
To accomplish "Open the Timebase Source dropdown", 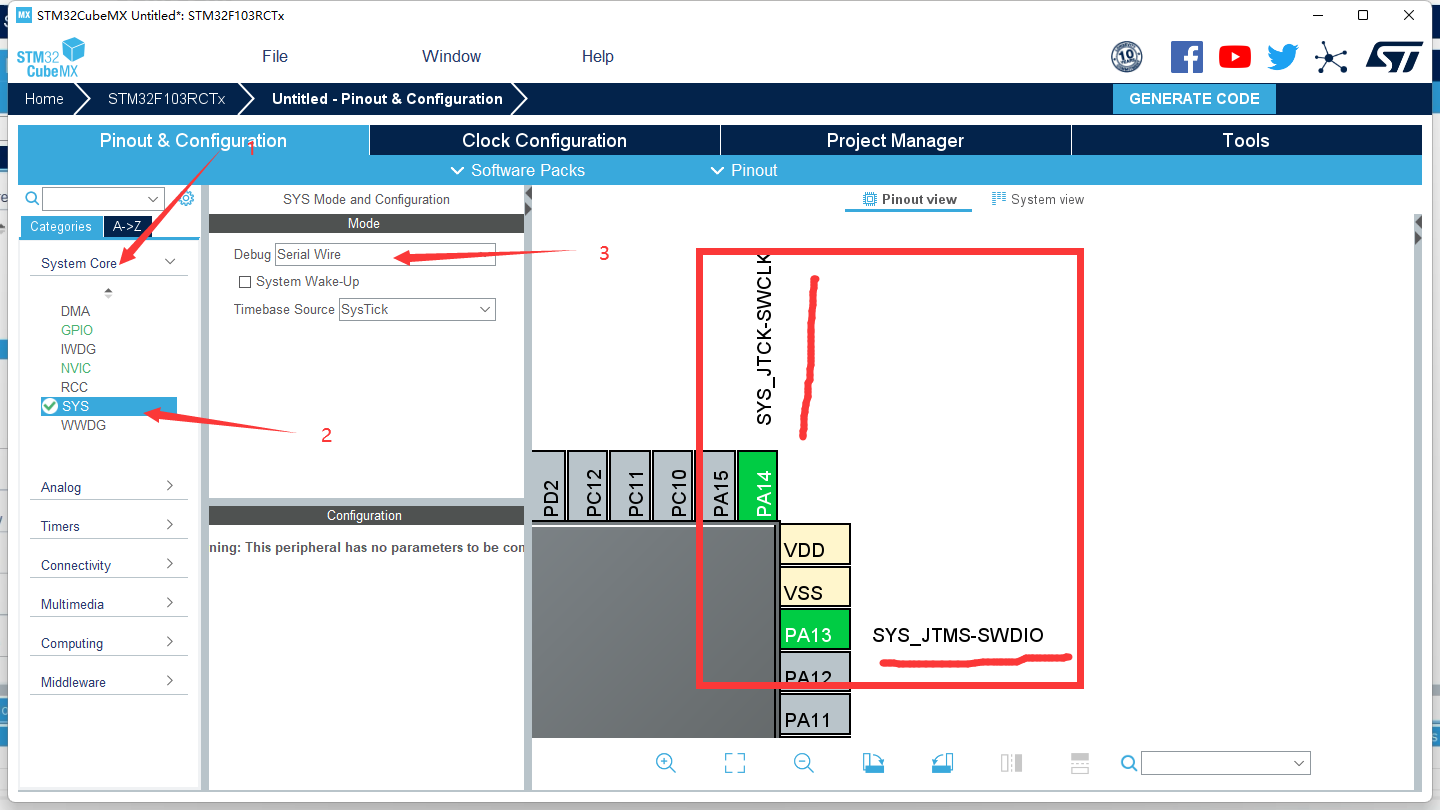I will coord(417,309).
